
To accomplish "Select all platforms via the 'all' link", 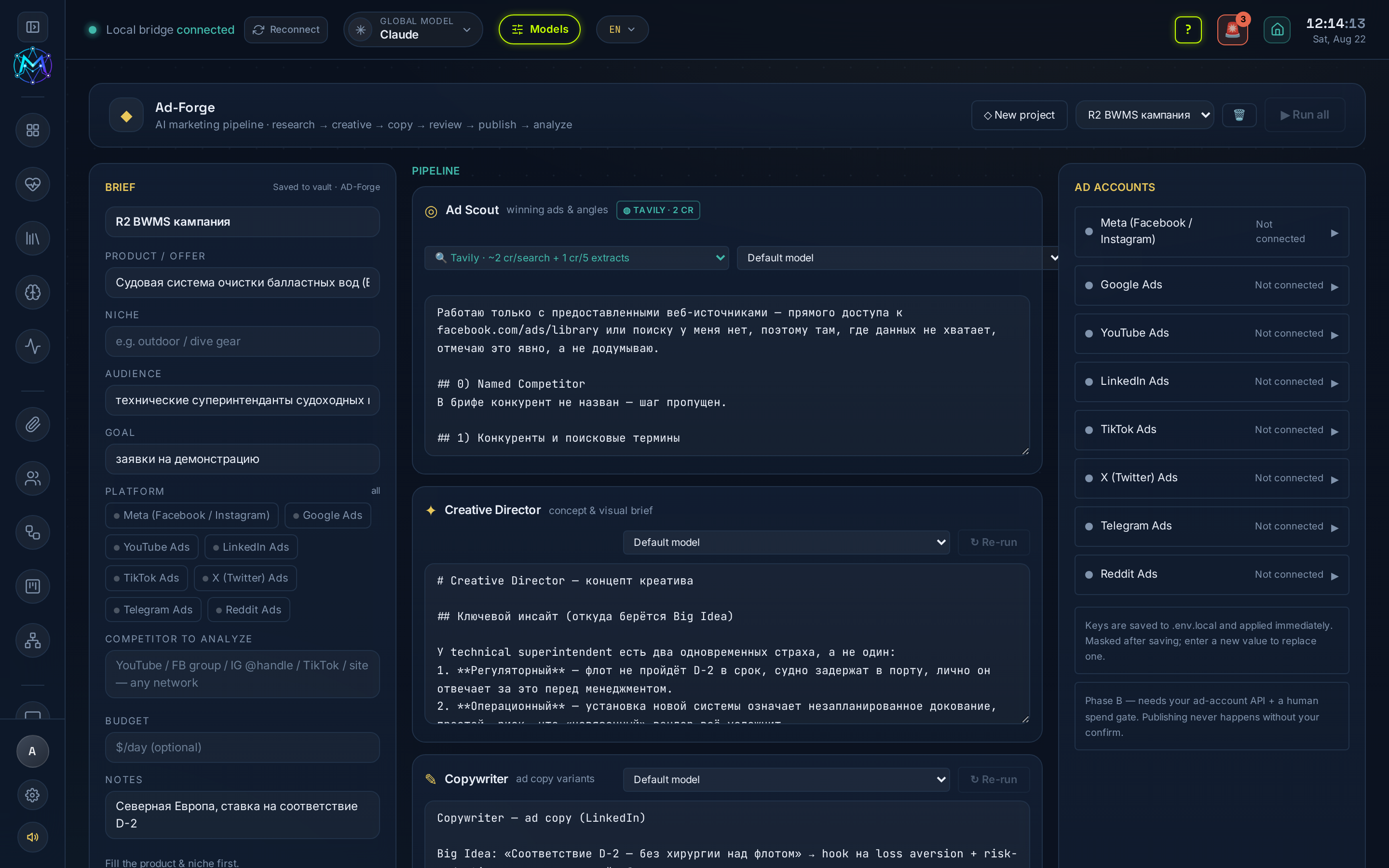I will [x=375, y=490].
